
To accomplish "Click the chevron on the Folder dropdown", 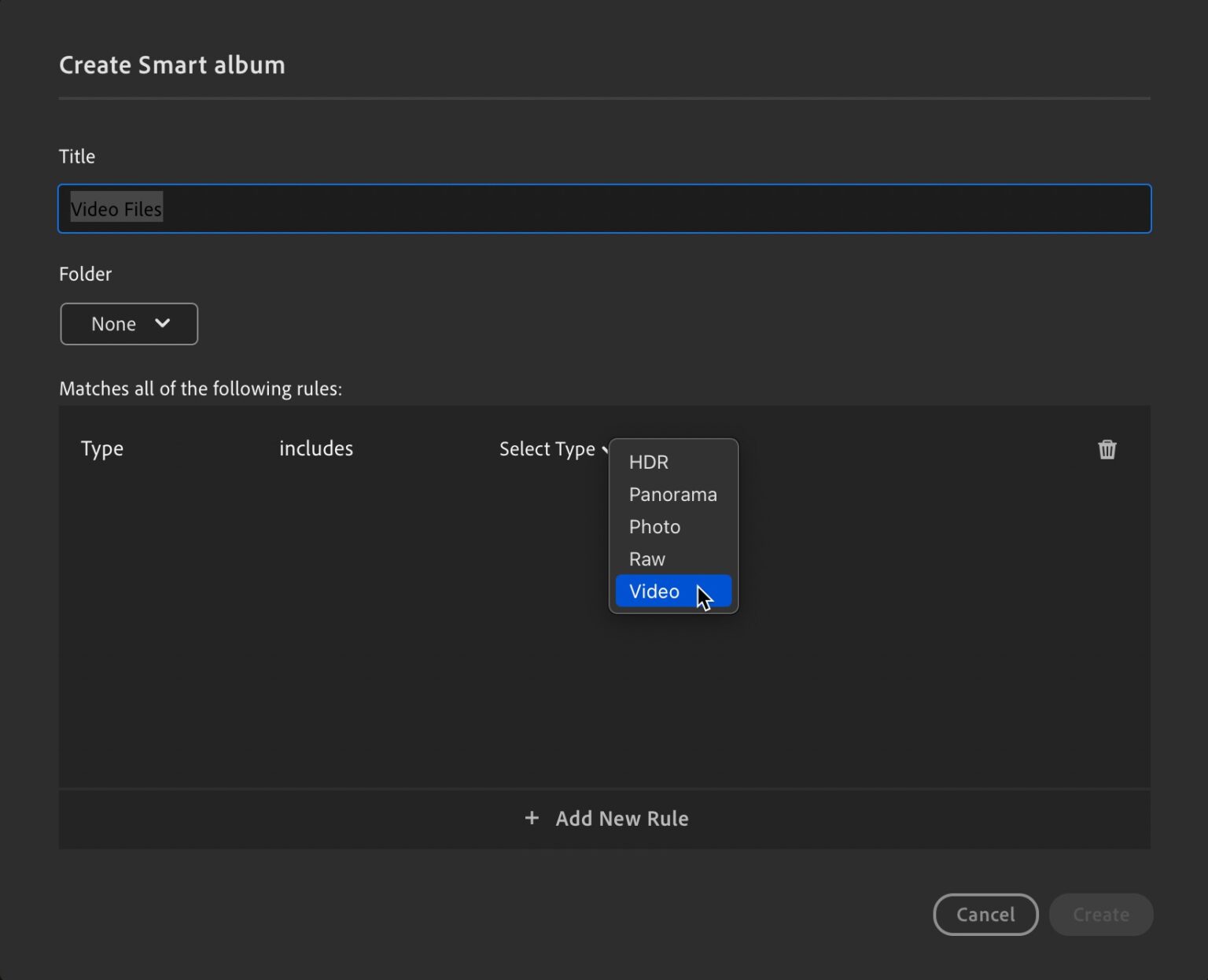I will pos(163,323).
